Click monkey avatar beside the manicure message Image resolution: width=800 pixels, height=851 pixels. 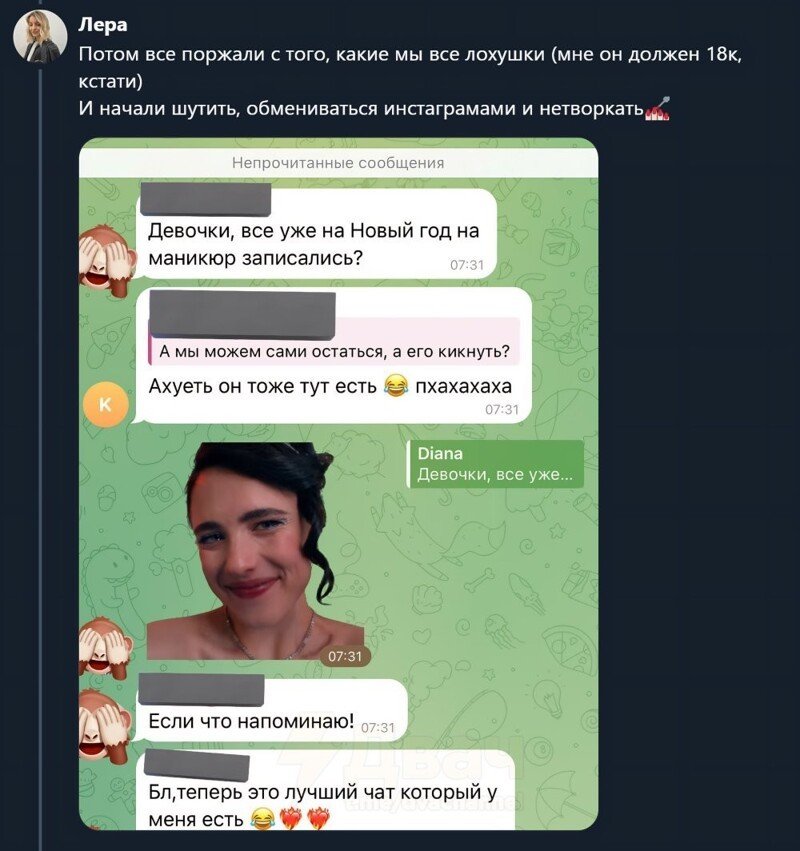(108, 256)
